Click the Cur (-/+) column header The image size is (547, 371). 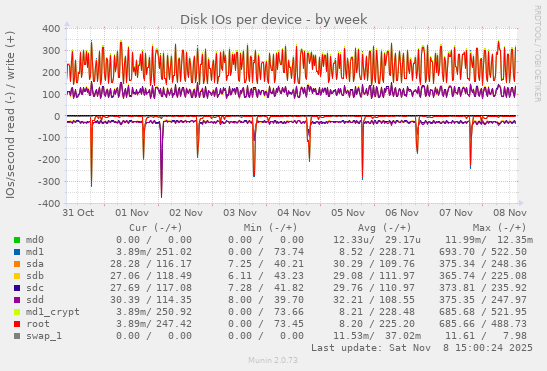[x=156, y=228]
